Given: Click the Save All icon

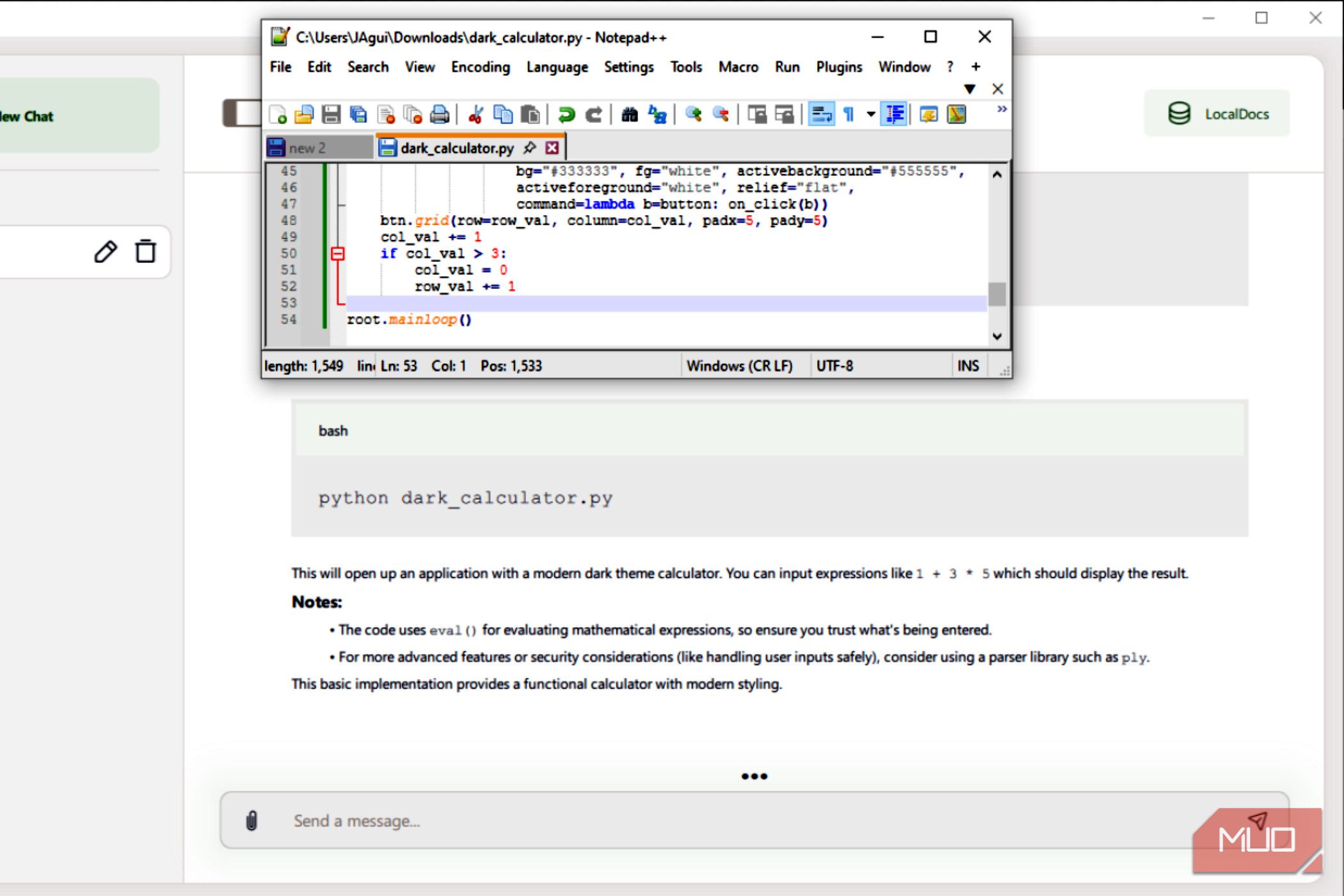Looking at the screenshot, I should point(358,115).
